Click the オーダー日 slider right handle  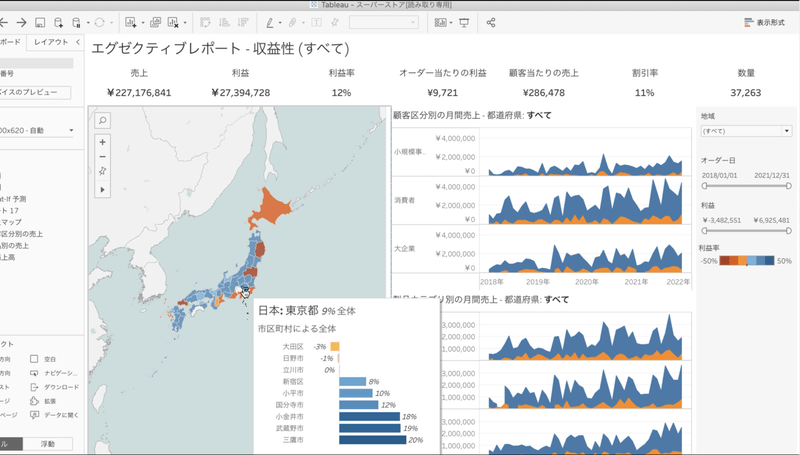click(x=789, y=187)
